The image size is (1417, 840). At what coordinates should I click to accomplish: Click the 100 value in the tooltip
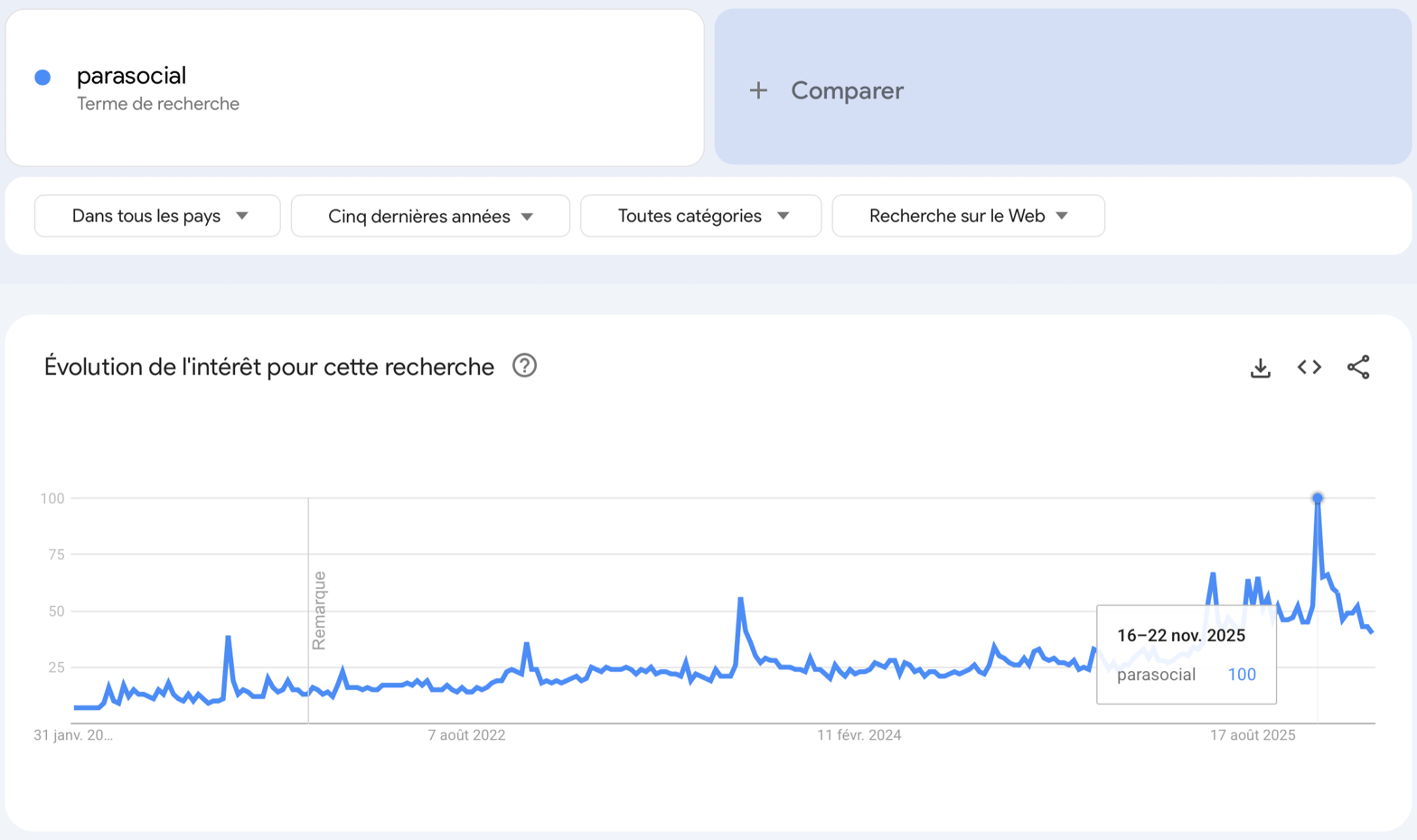(1242, 674)
